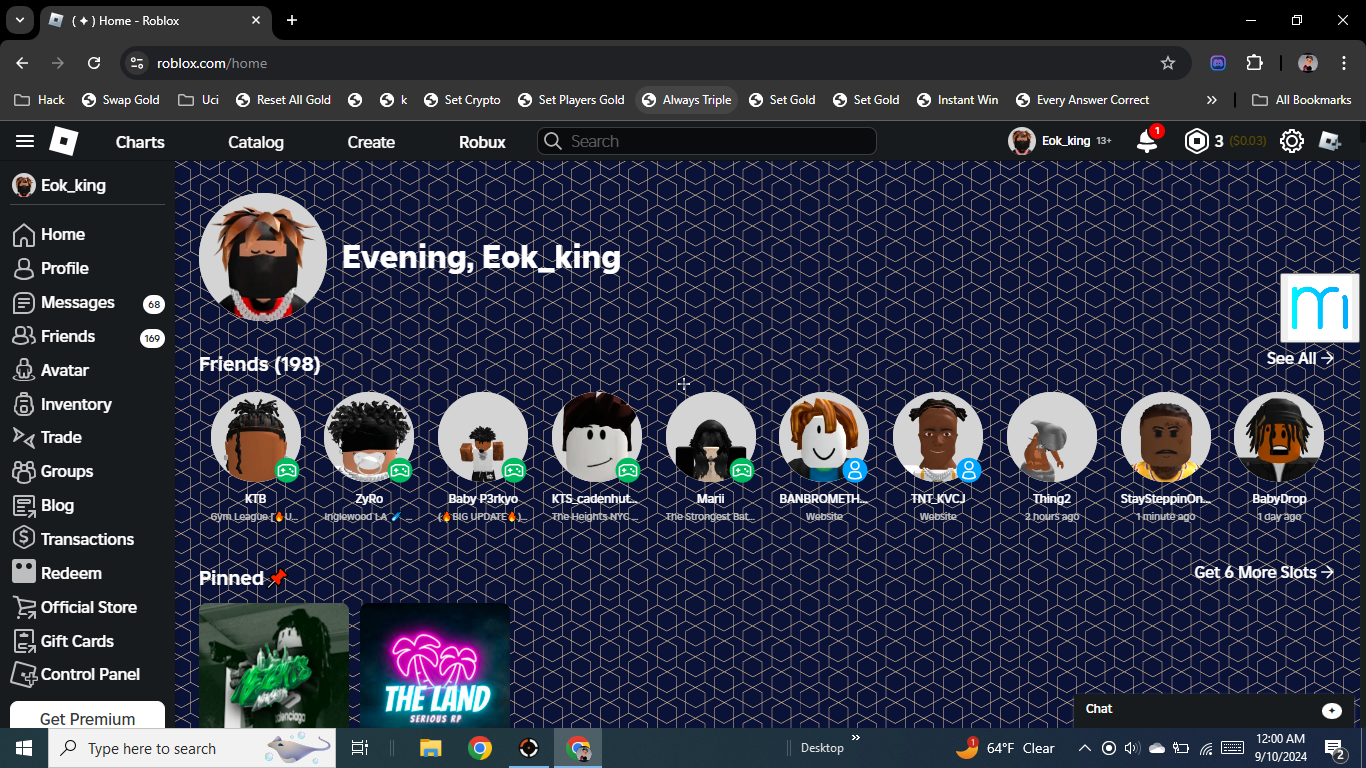Click the Always Triple bookmark

pyautogui.click(x=687, y=100)
